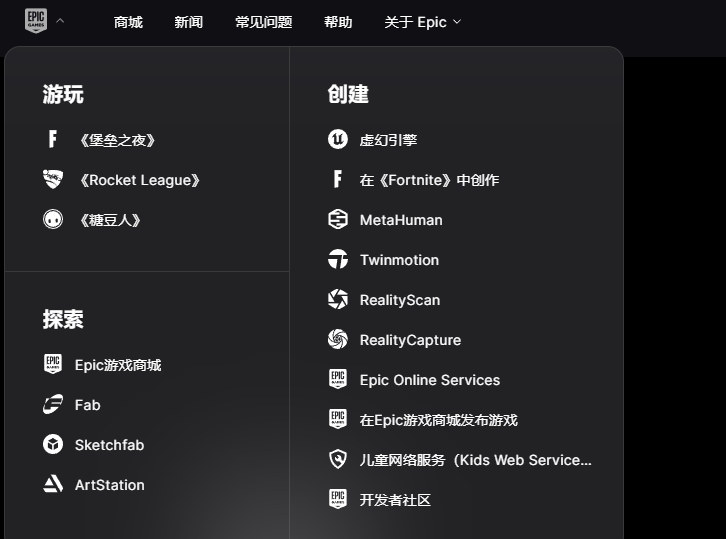This screenshot has height=539, width=726.
Task: Click the Twinmotion icon
Action: (x=338, y=260)
